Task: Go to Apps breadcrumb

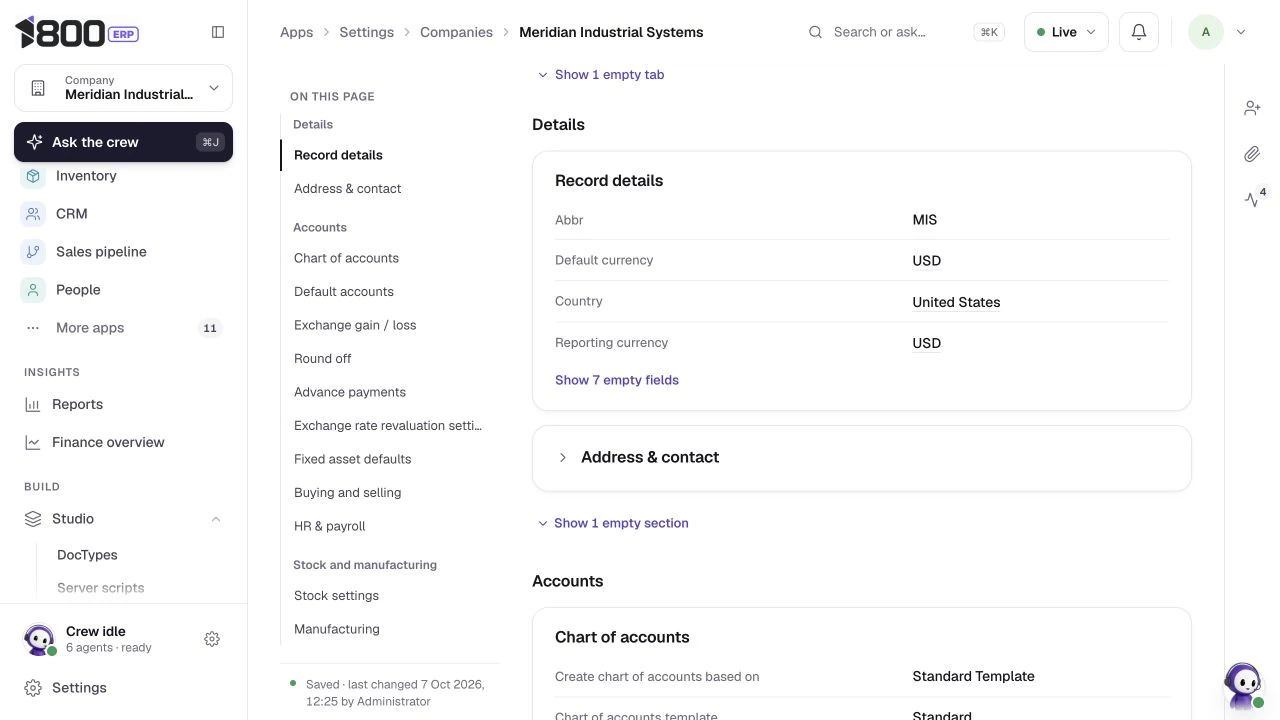Action: tap(297, 32)
